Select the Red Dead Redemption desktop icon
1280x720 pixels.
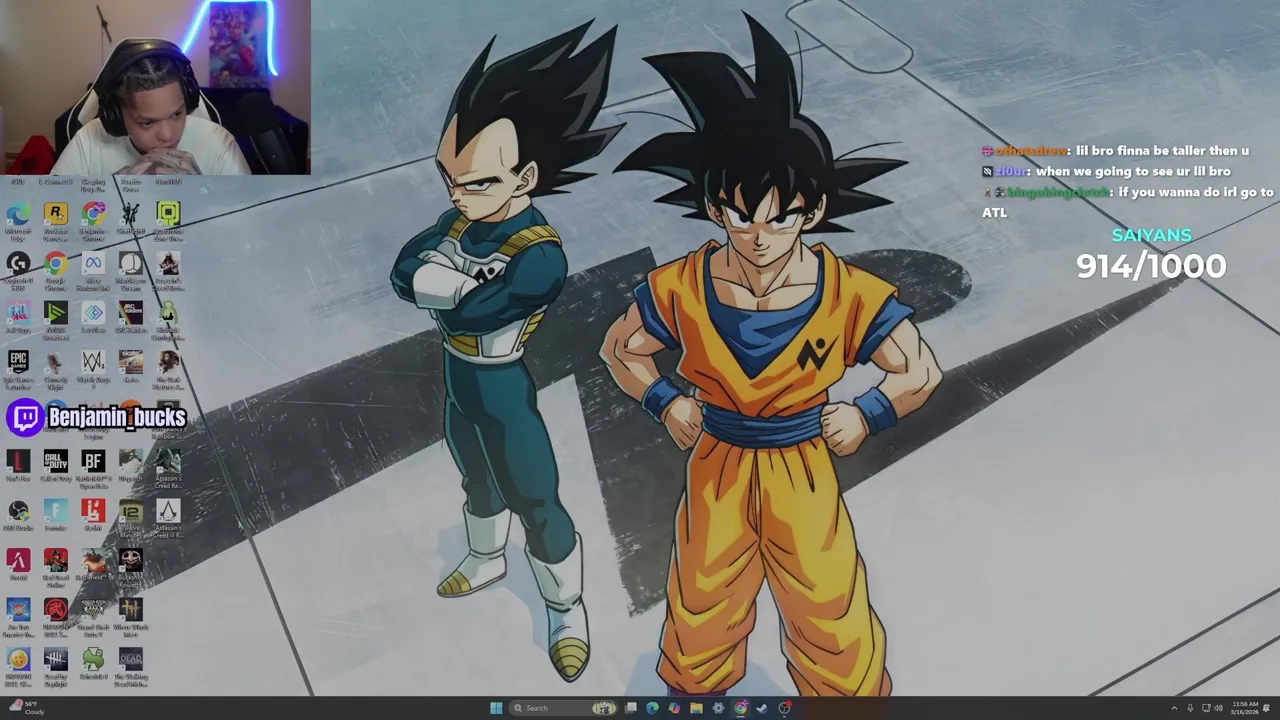tap(56, 567)
